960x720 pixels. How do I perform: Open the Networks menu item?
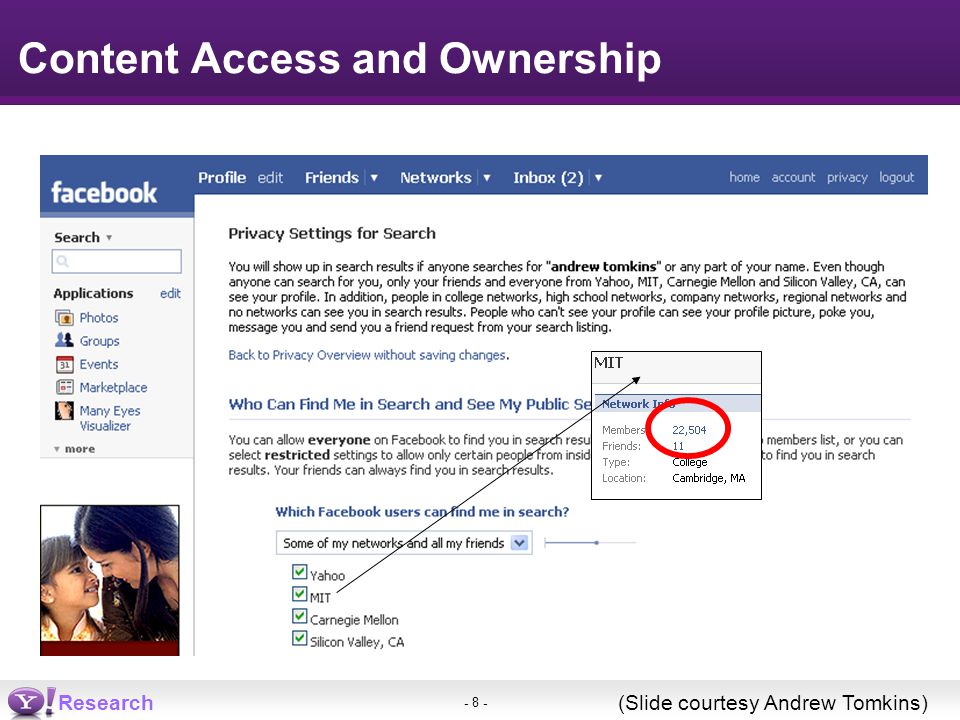(x=436, y=178)
